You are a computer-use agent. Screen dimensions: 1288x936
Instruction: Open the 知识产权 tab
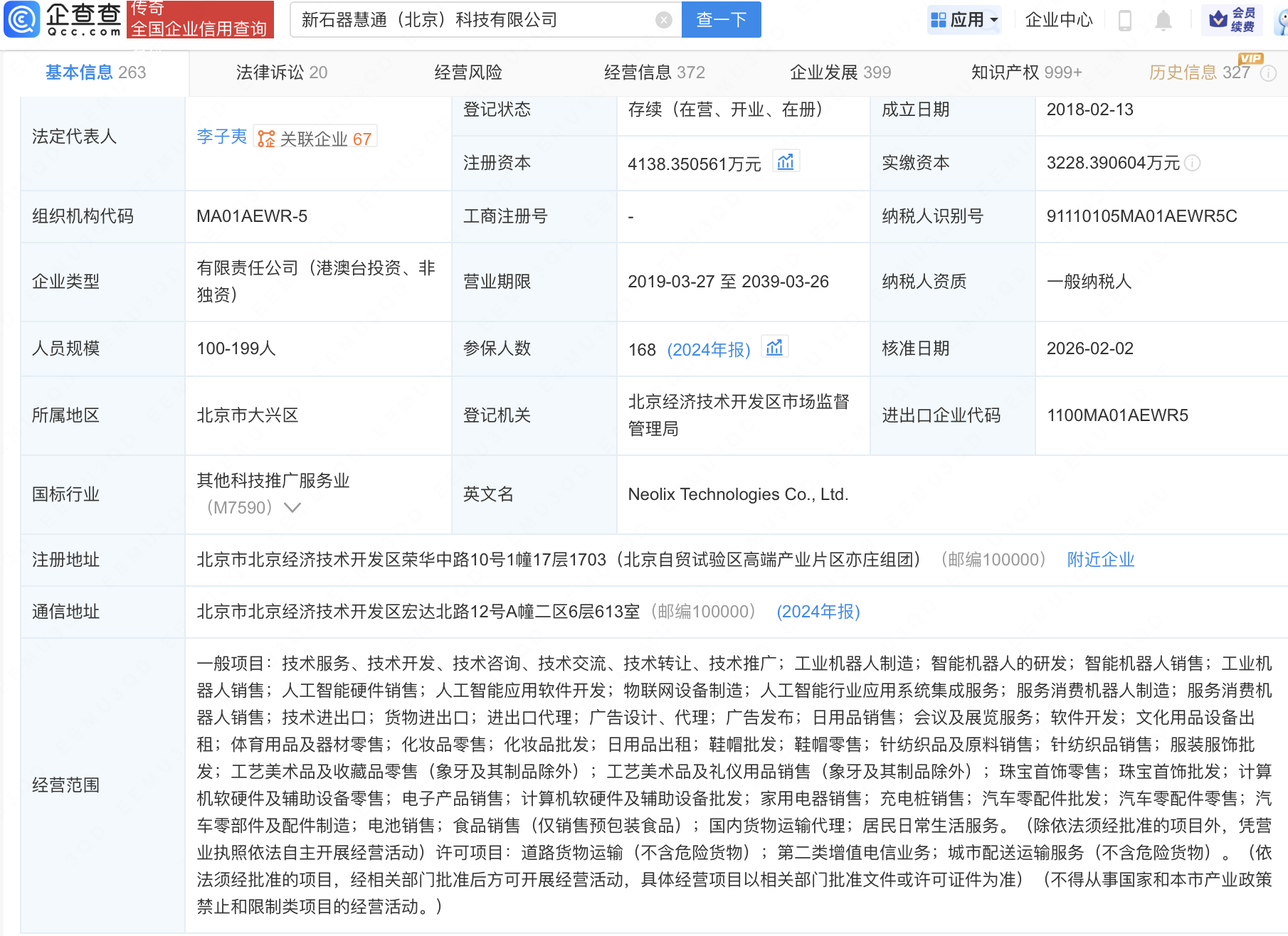1025,73
